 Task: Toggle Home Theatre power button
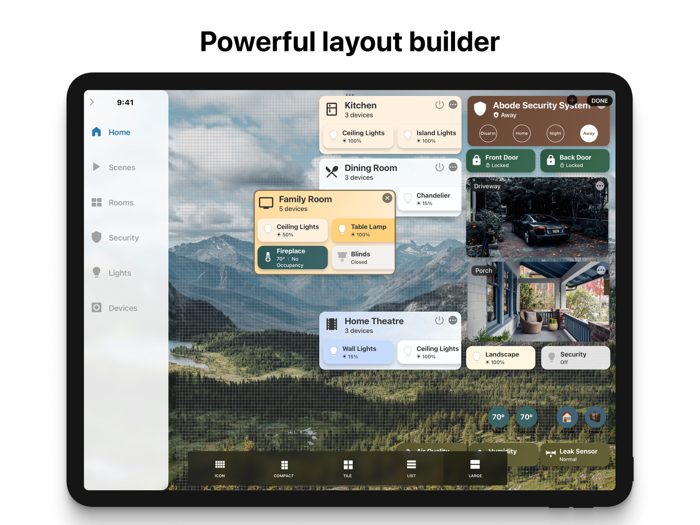coord(439,321)
